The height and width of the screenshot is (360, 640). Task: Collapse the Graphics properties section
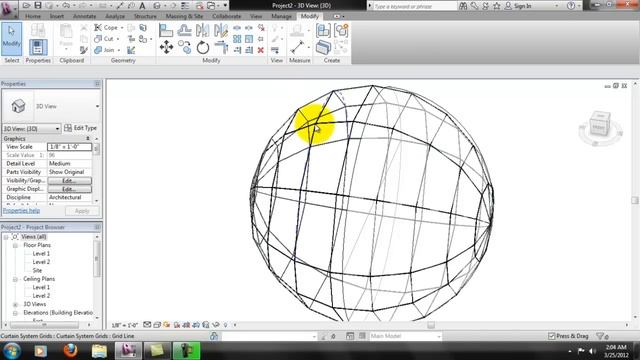pyautogui.click(x=88, y=139)
